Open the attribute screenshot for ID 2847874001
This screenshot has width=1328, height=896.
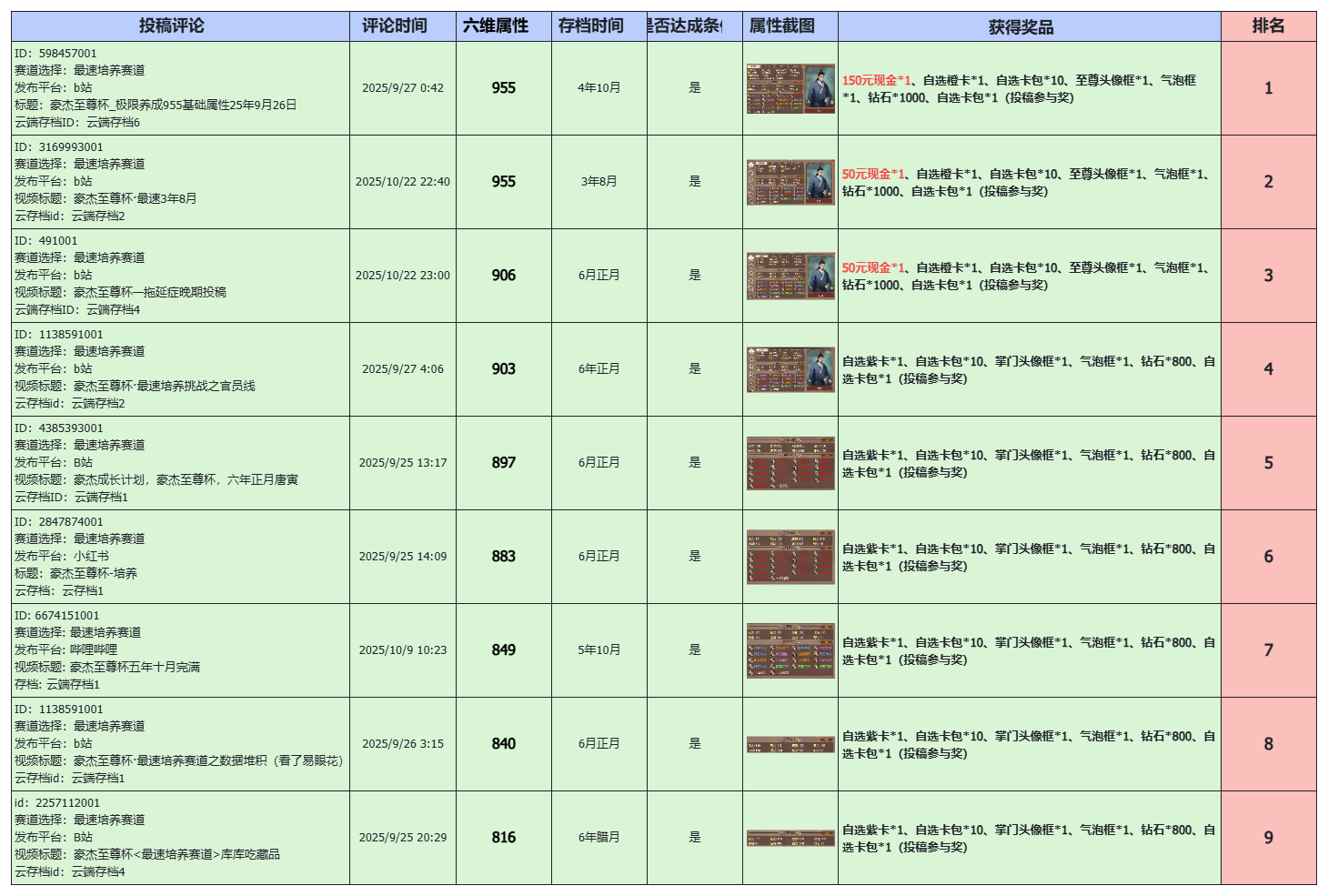pos(790,557)
